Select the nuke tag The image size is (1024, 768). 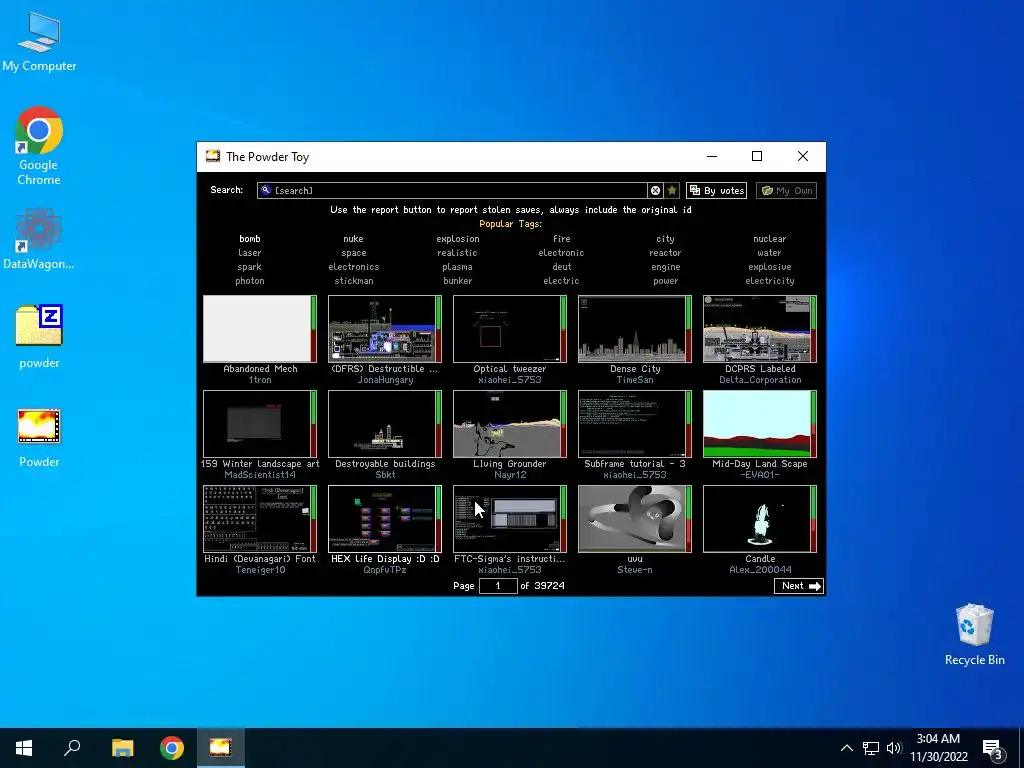pos(353,239)
